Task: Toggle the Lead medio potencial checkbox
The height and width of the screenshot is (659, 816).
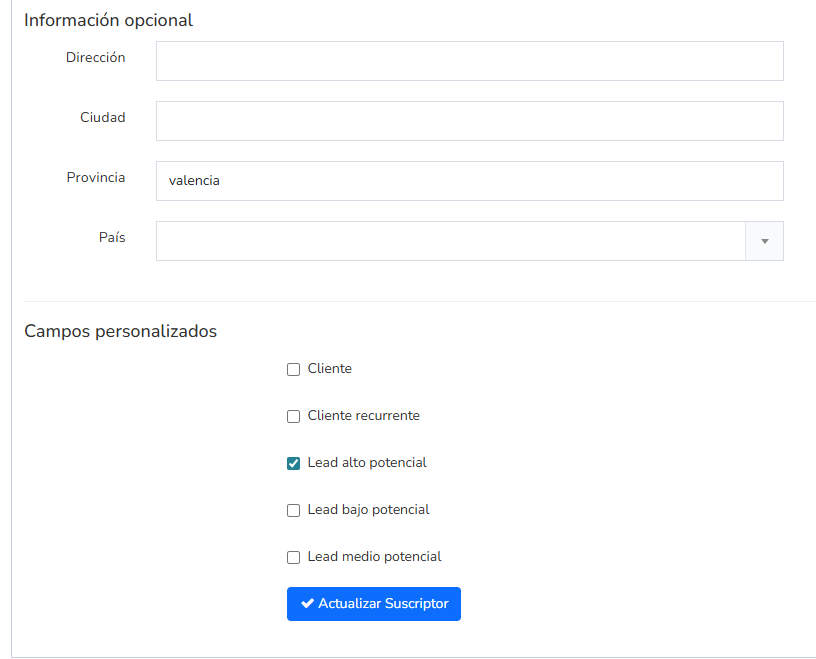Action: tap(293, 557)
